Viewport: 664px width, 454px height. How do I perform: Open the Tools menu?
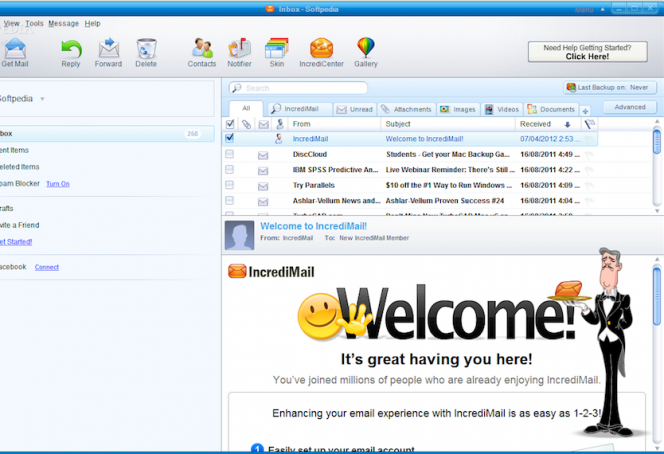(34, 23)
